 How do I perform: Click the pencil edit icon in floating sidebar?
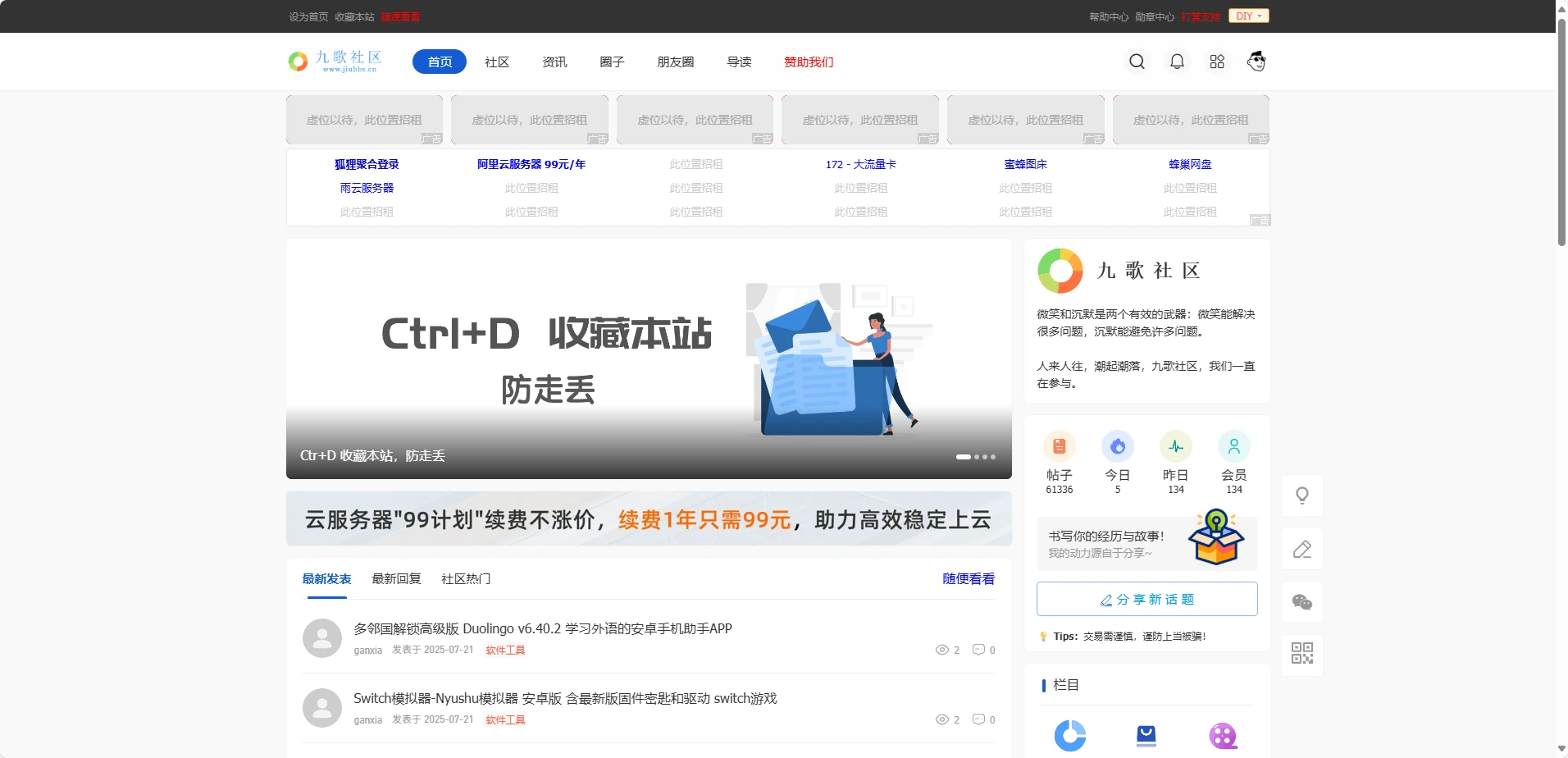click(x=1302, y=549)
